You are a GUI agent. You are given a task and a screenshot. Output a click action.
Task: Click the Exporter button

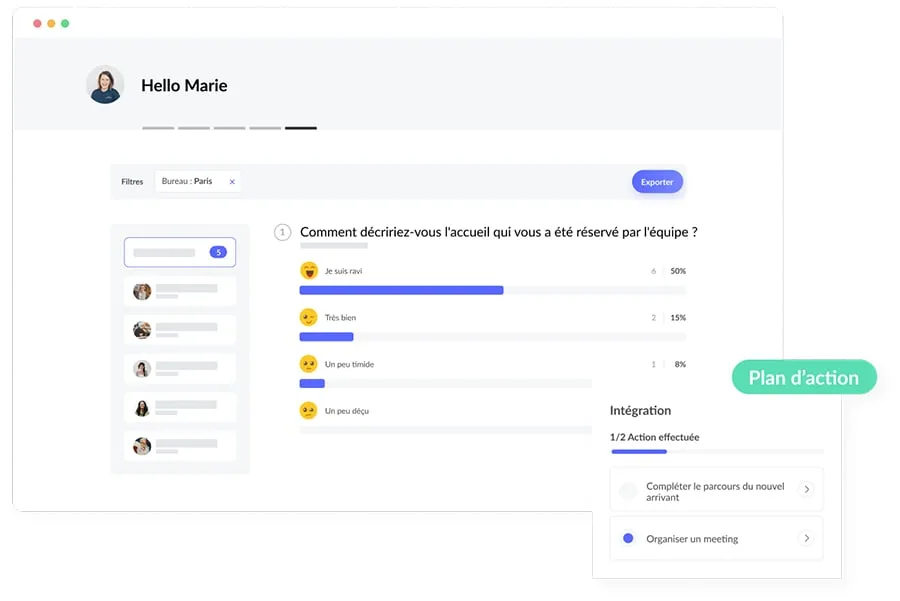coord(657,182)
